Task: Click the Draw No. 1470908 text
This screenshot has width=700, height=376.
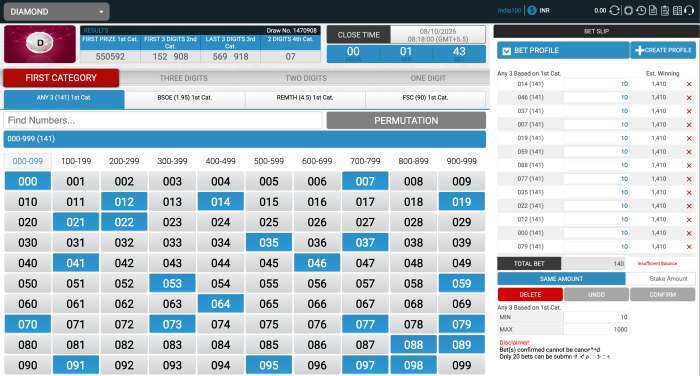Action: pos(292,31)
